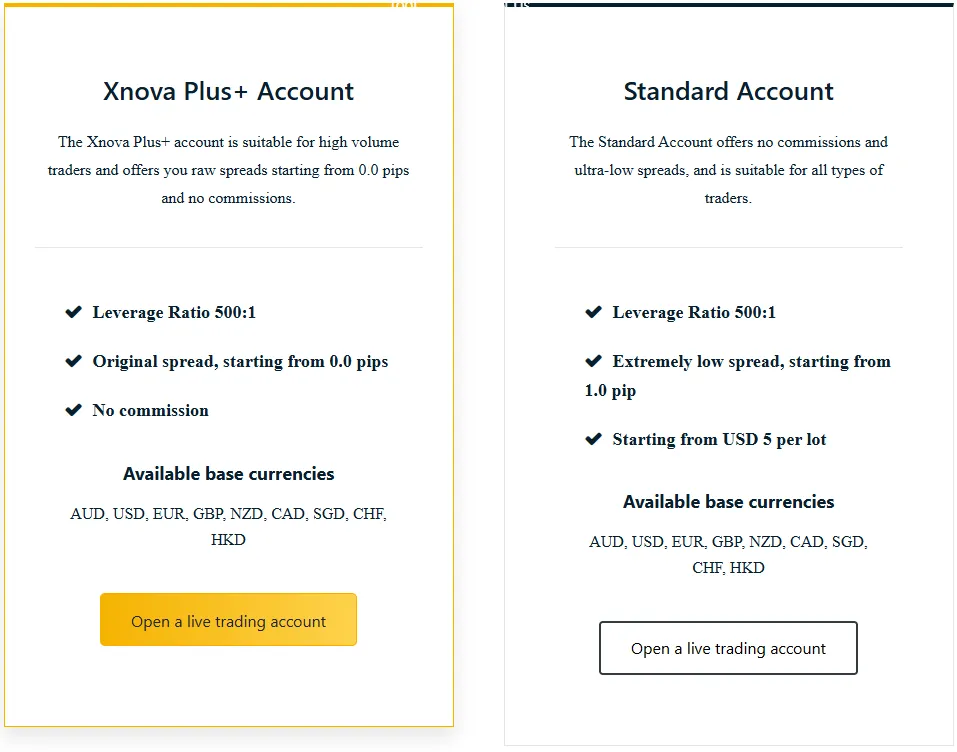Click Xnova currency list starting with AUD
957x752 pixels.
pos(228,526)
